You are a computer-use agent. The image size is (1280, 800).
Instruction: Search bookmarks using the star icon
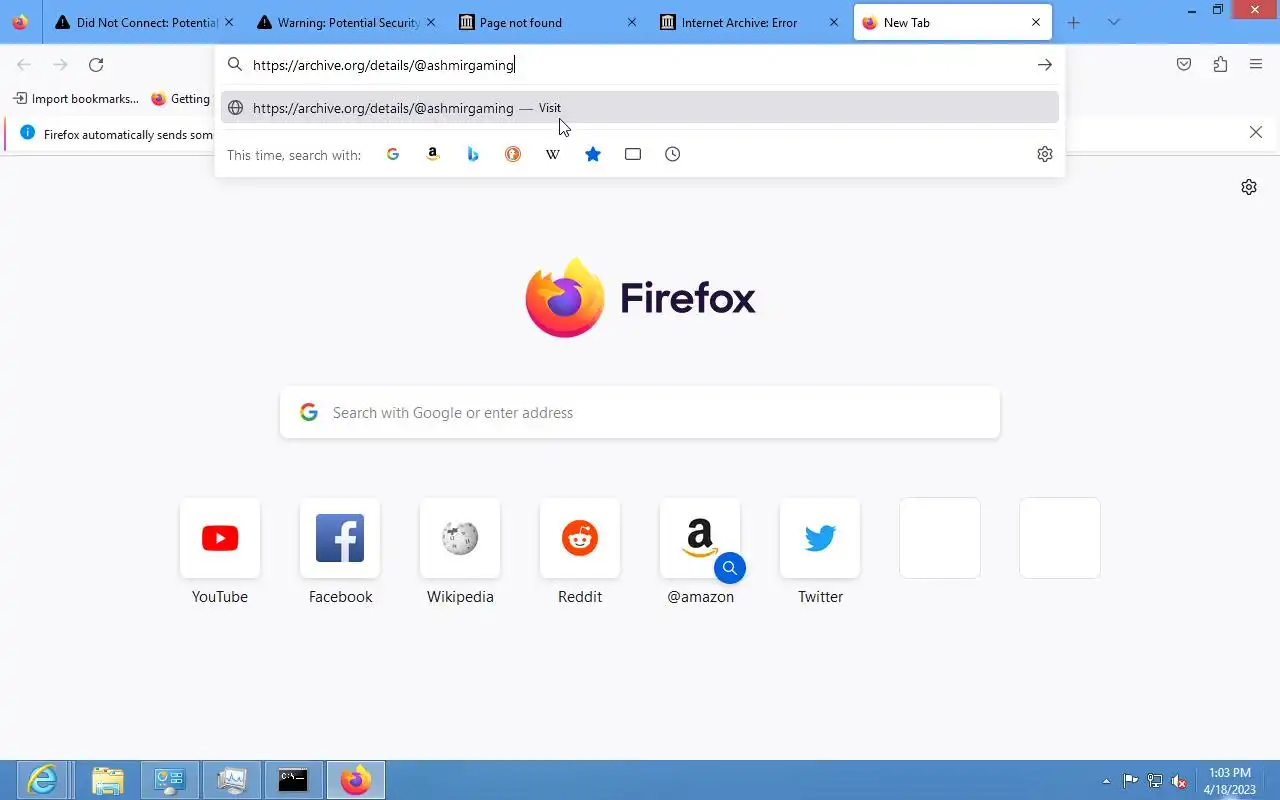[593, 154]
